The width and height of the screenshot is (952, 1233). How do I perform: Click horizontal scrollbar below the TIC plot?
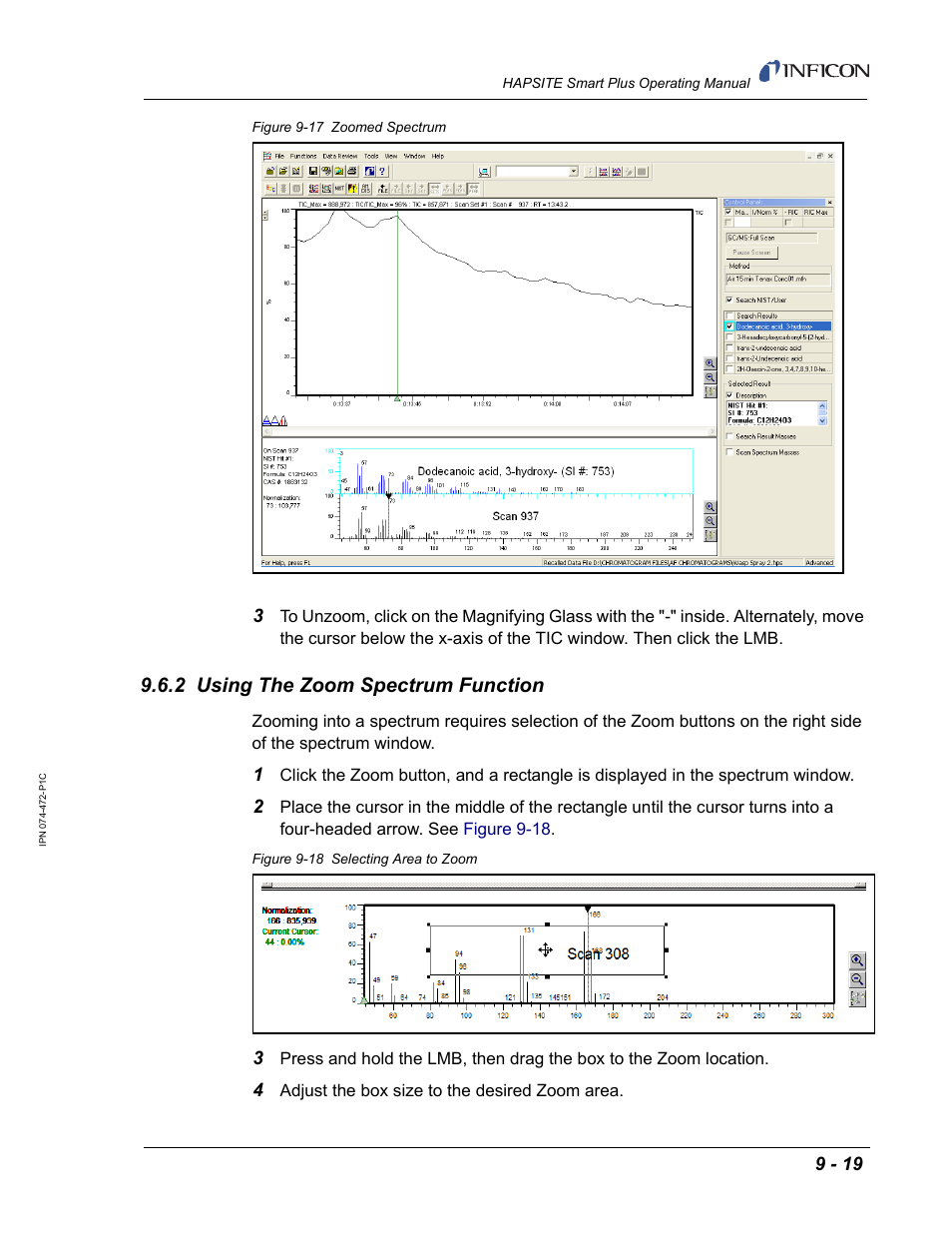[490, 431]
